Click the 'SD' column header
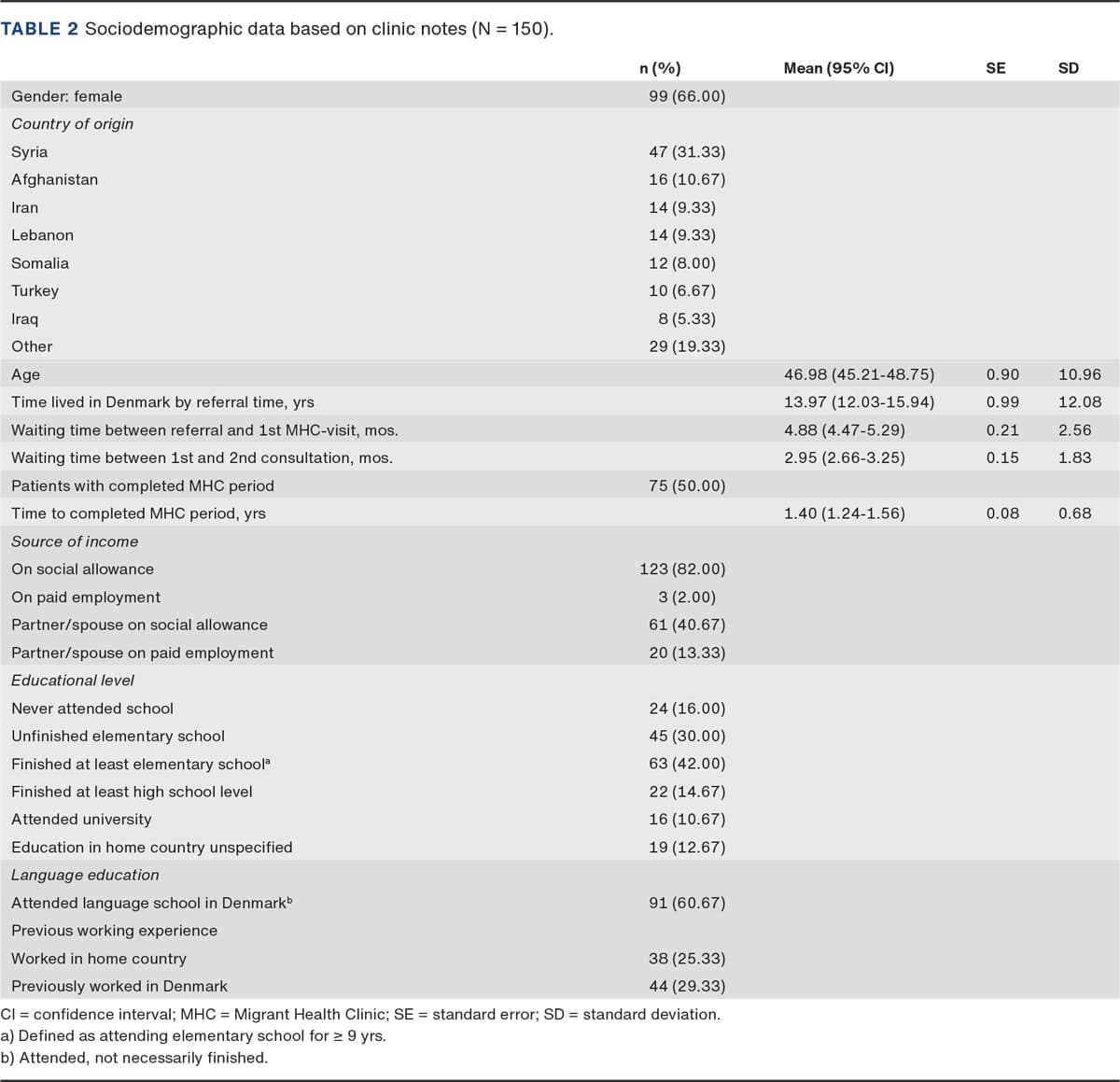 [1068, 68]
